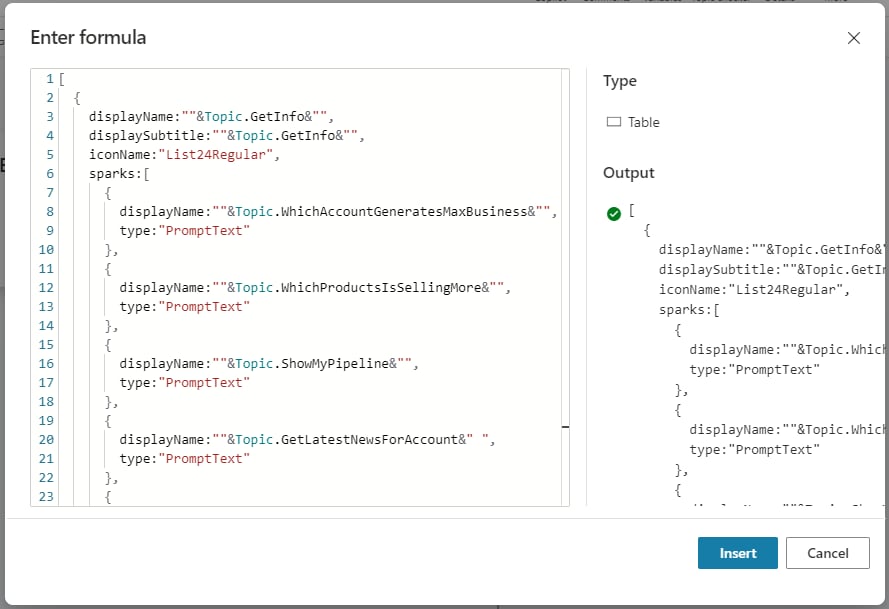Click "PromptText" on editor line 9
This screenshot has width=889, height=609.
click(203, 230)
